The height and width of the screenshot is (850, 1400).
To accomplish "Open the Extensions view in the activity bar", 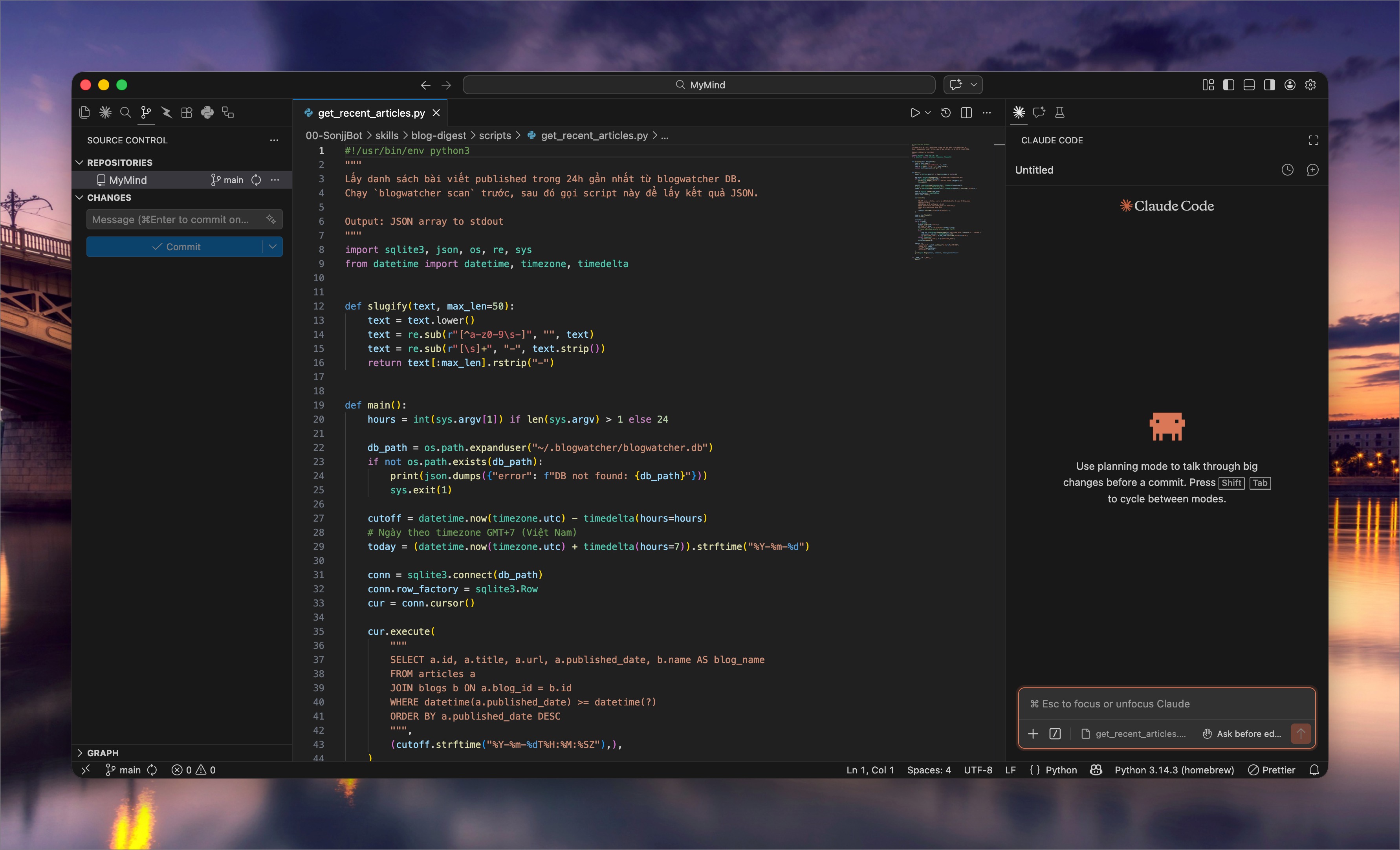I will (x=186, y=112).
